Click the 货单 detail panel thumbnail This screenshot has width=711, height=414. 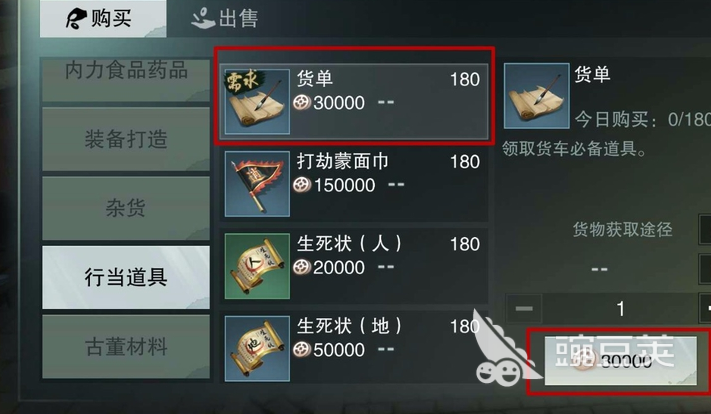point(536,96)
